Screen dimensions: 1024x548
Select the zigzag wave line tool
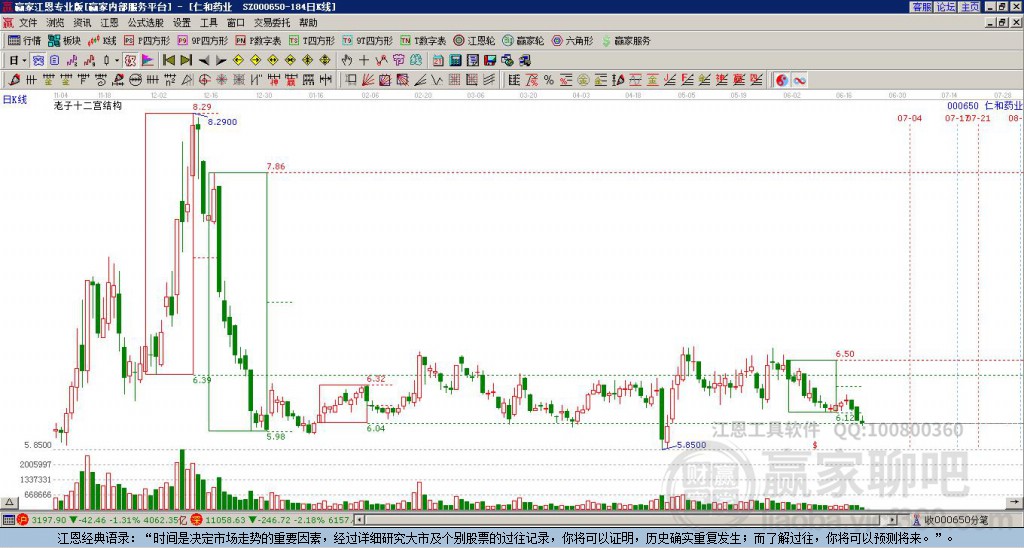[437, 80]
